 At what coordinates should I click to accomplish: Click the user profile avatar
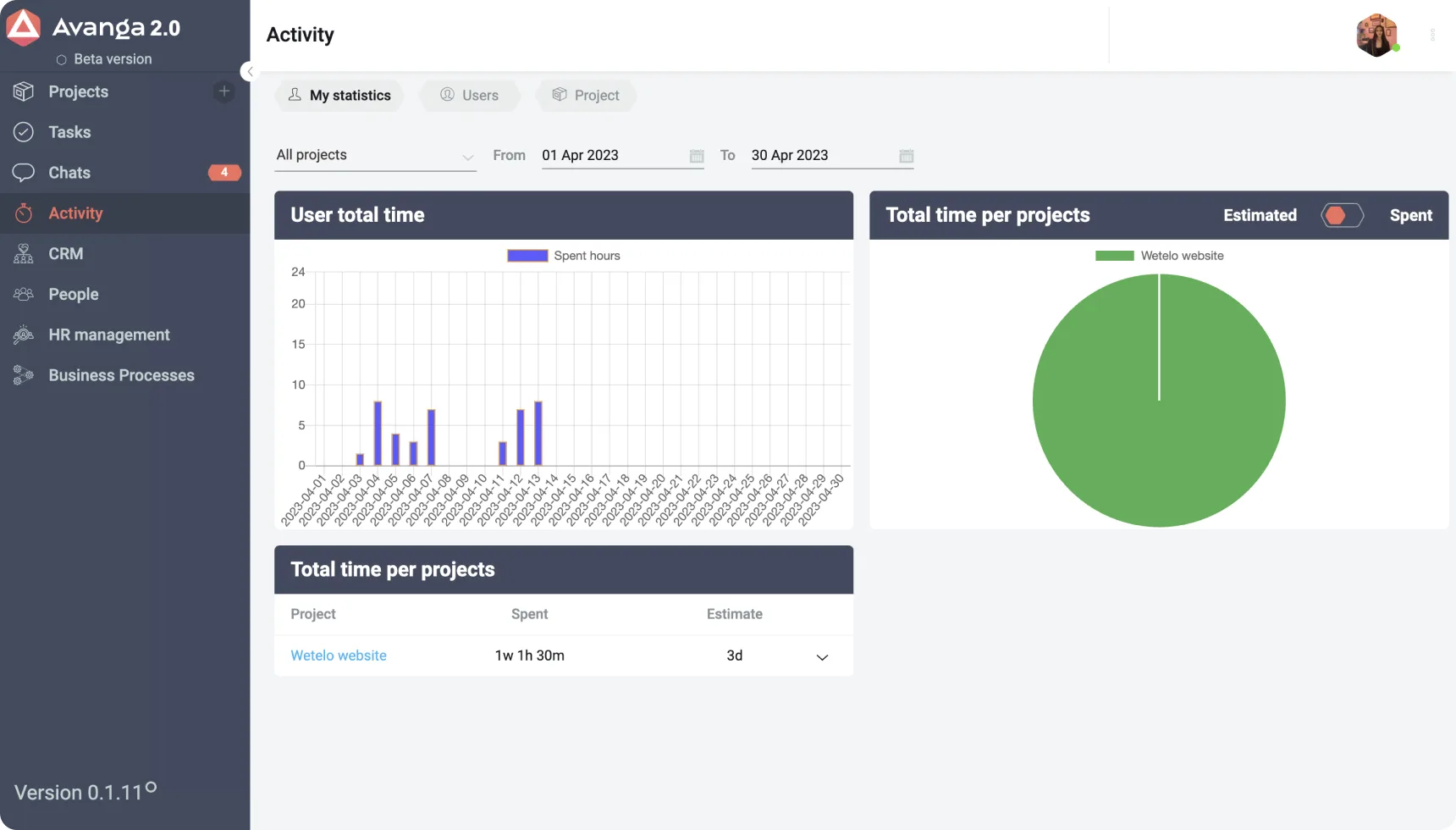[1376, 36]
